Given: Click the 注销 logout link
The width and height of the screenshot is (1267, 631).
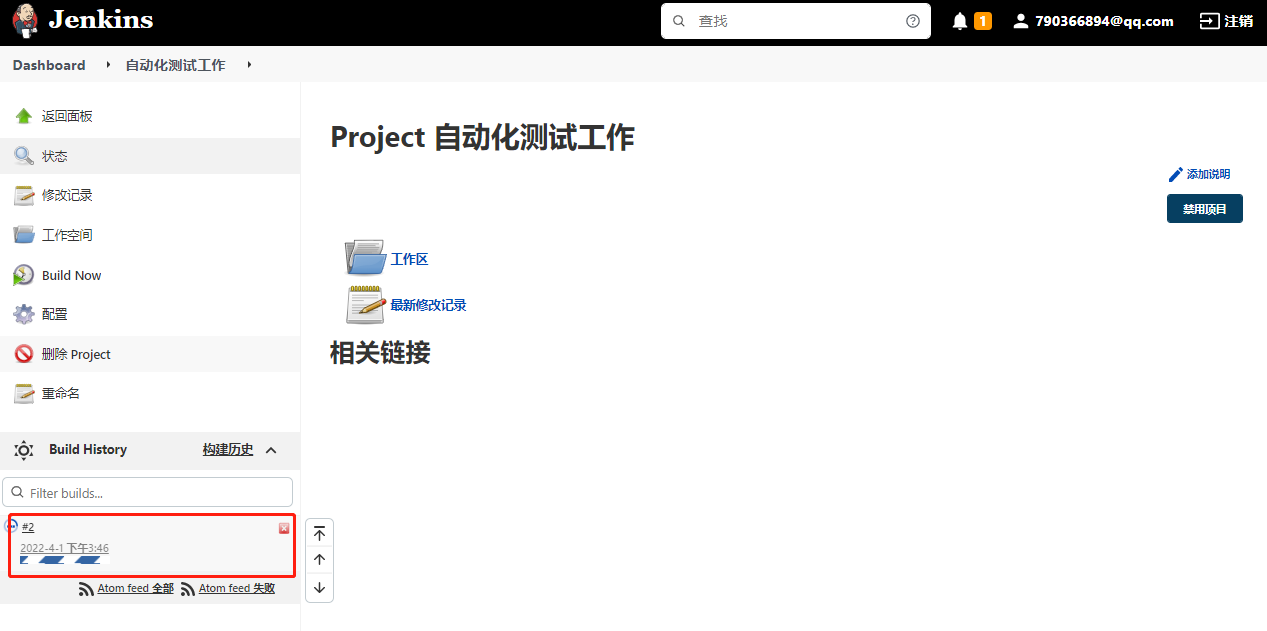Looking at the screenshot, I should (x=1227, y=21).
